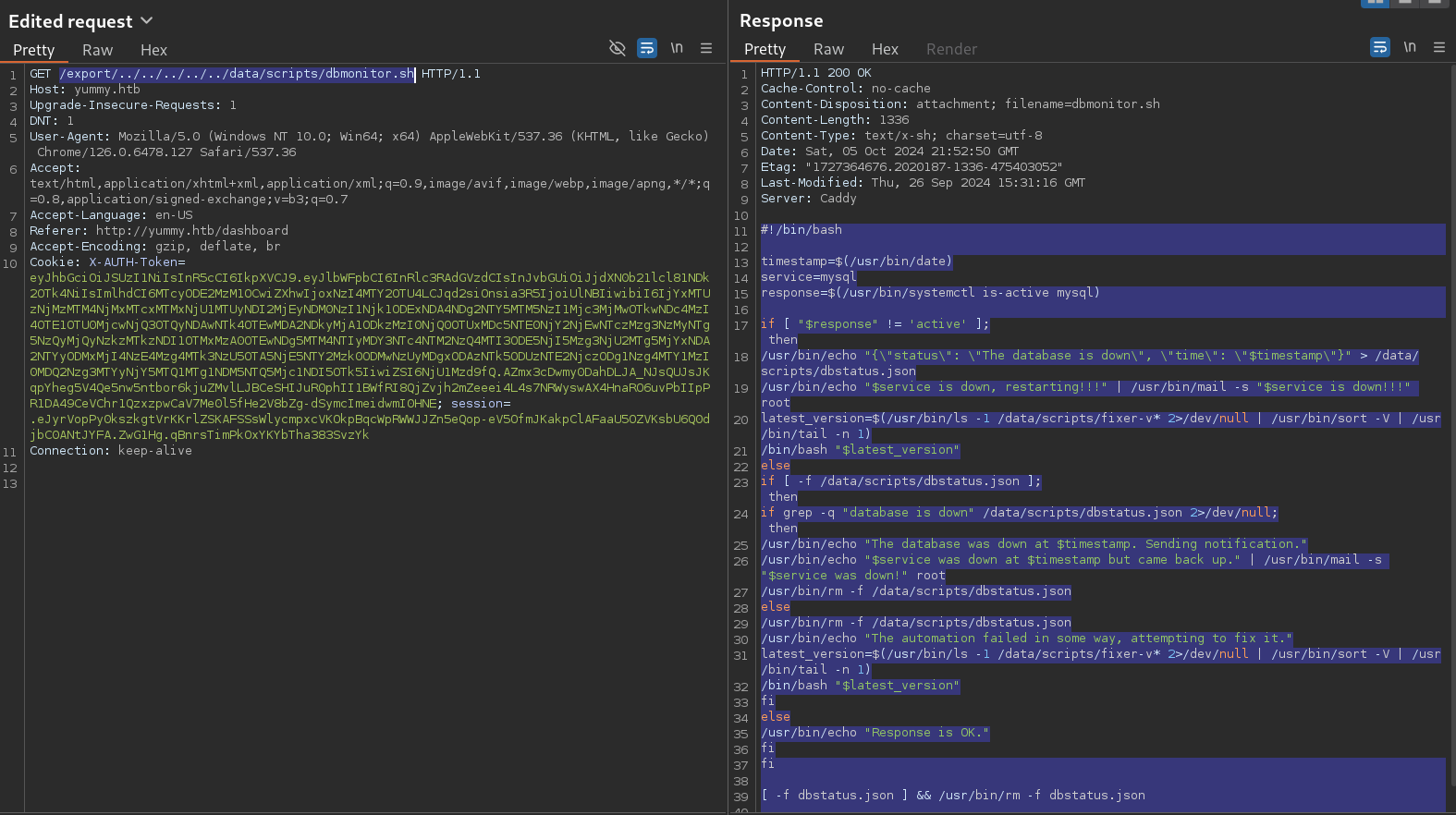
Task: Switch request view to Raw tab
Action: coord(97,50)
